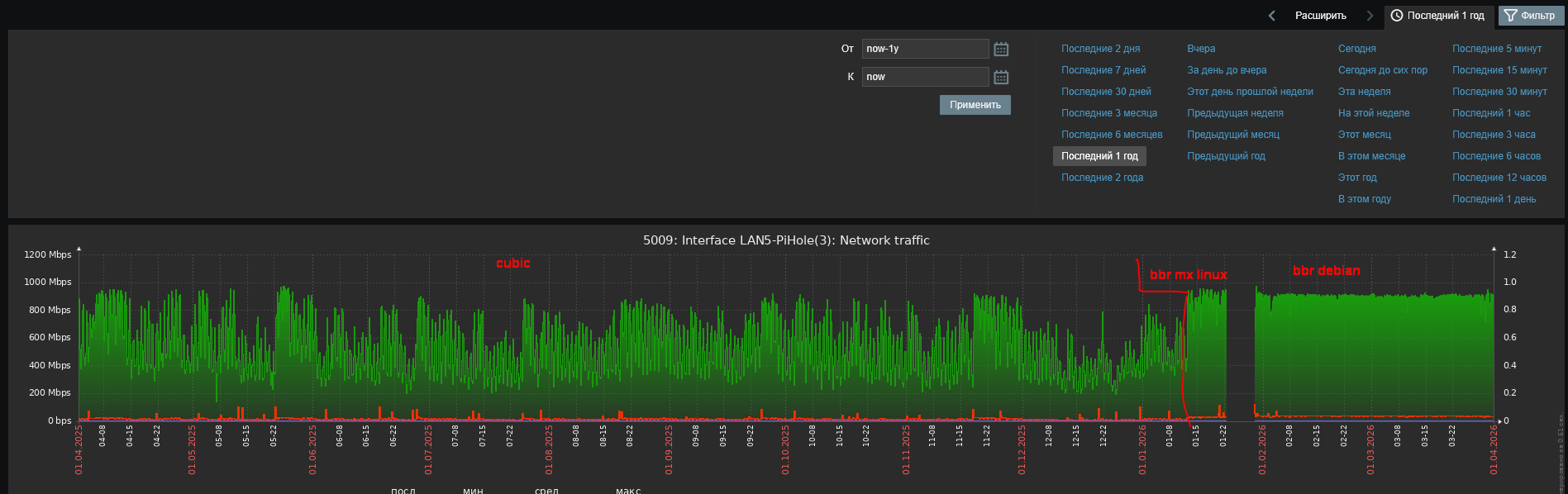Select the Вчера time range

click(x=1201, y=49)
